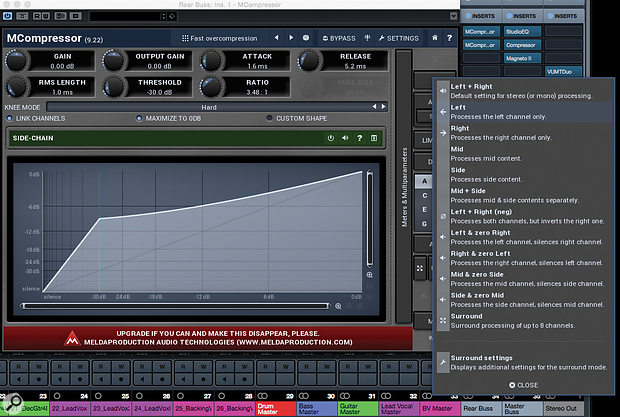Click the ATTACK knob
This screenshot has width=620, height=417.
tap(211, 60)
